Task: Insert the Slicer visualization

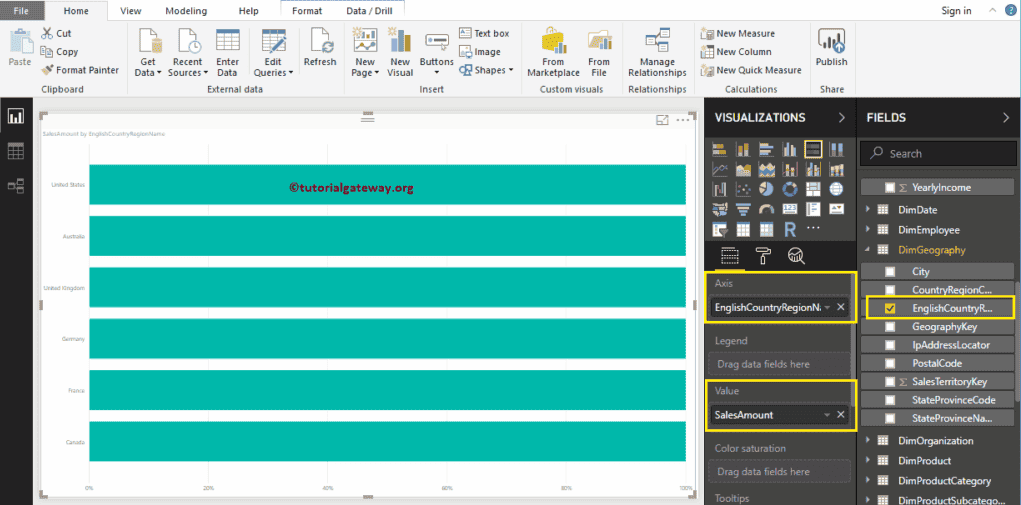Action: coord(720,229)
